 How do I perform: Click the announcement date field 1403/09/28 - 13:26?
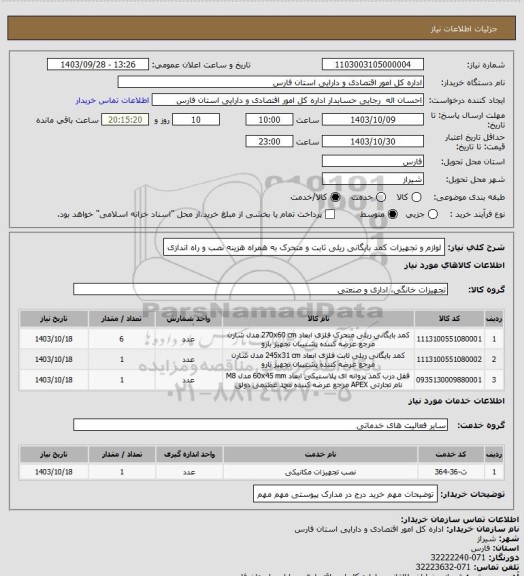(x=98, y=64)
